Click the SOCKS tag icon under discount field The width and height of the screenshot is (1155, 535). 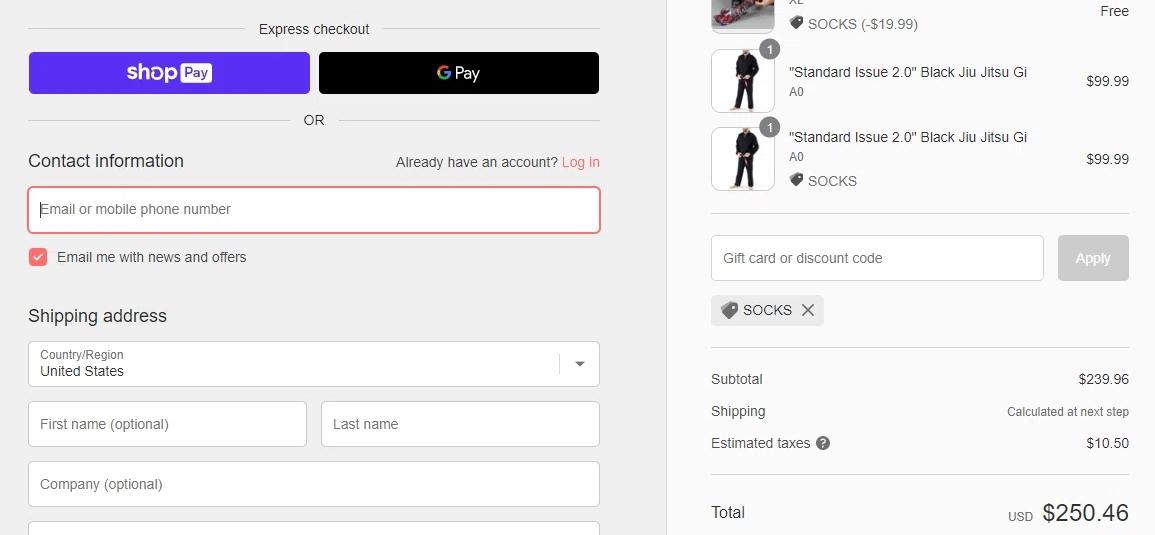729,310
